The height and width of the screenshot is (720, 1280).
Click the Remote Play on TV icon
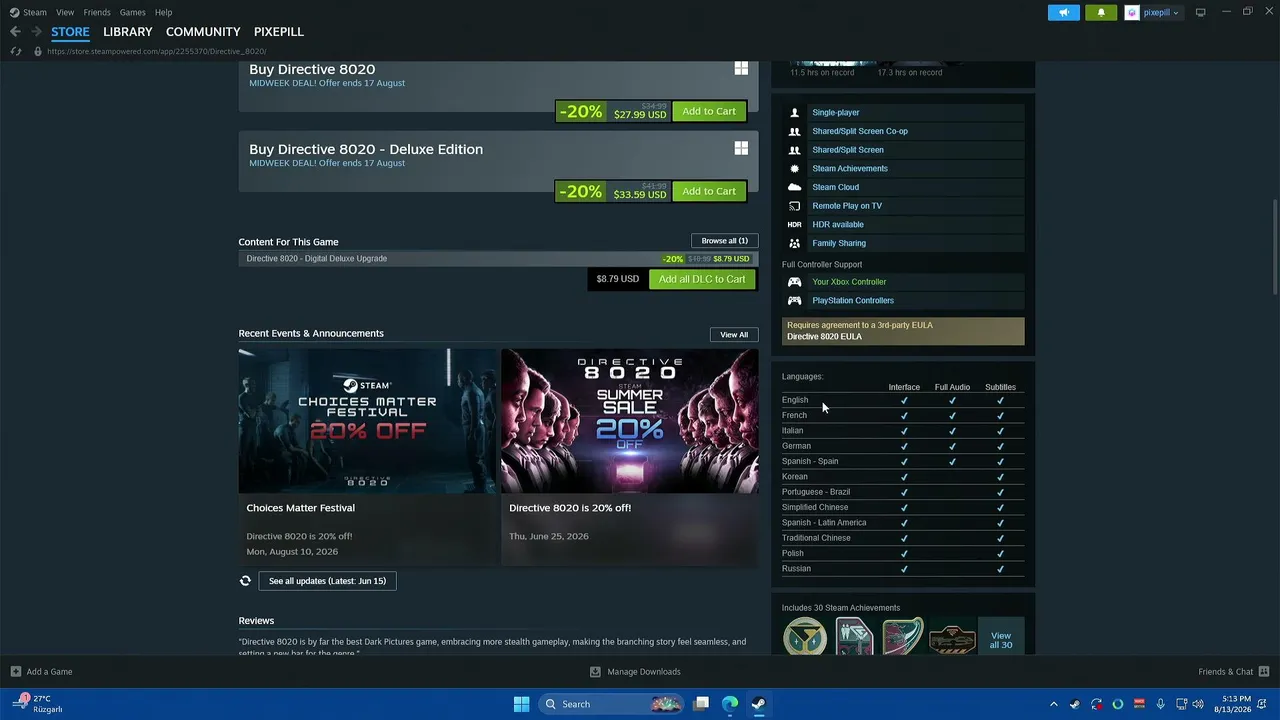[795, 206]
